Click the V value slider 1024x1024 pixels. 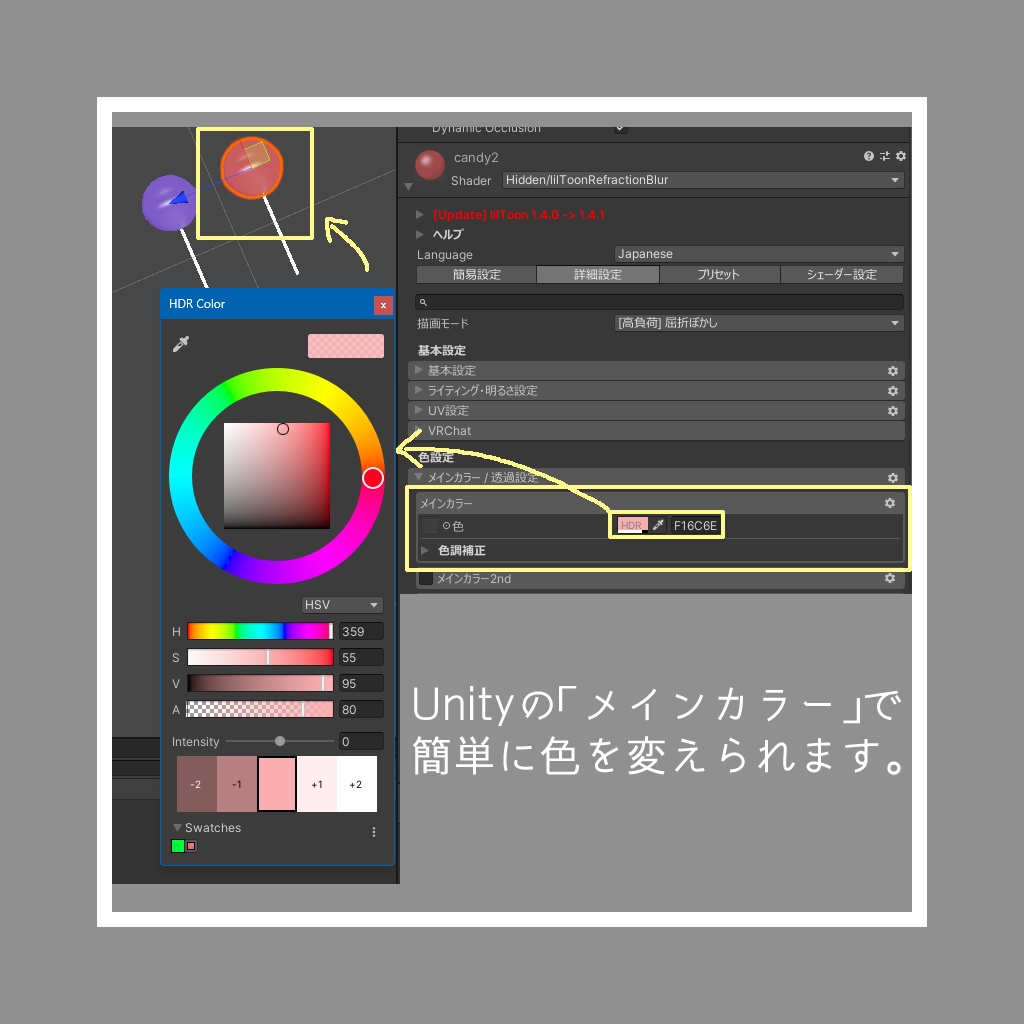pyautogui.click(x=260, y=683)
